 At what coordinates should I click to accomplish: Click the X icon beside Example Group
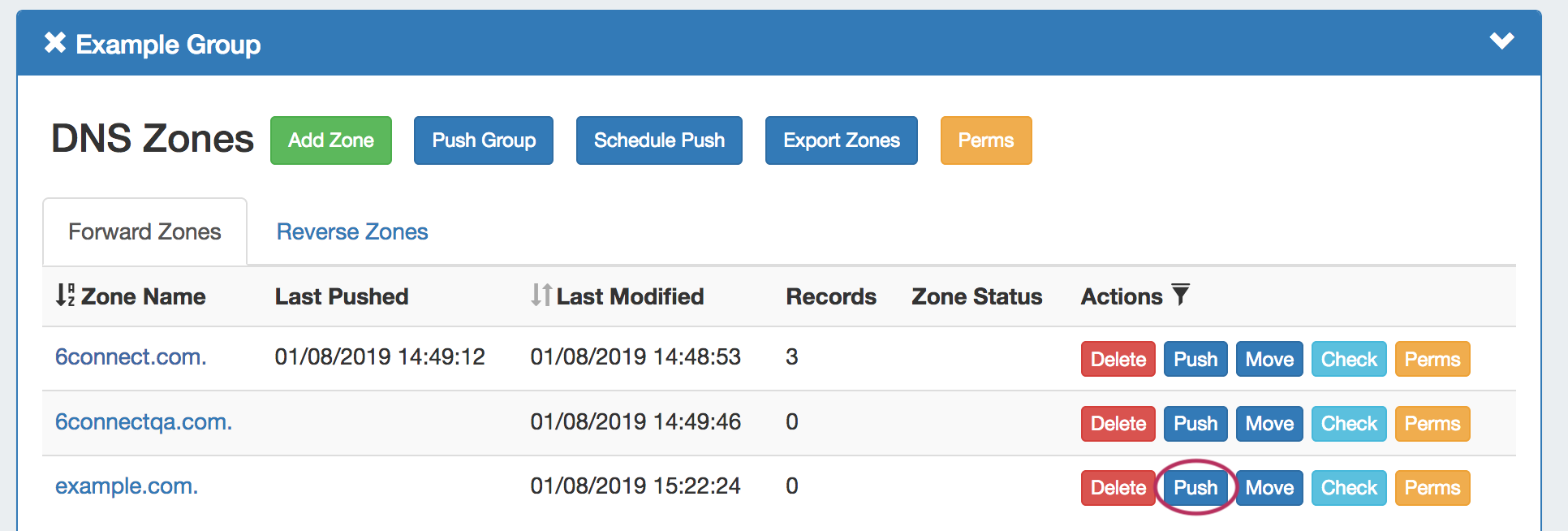[x=55, y=42]
